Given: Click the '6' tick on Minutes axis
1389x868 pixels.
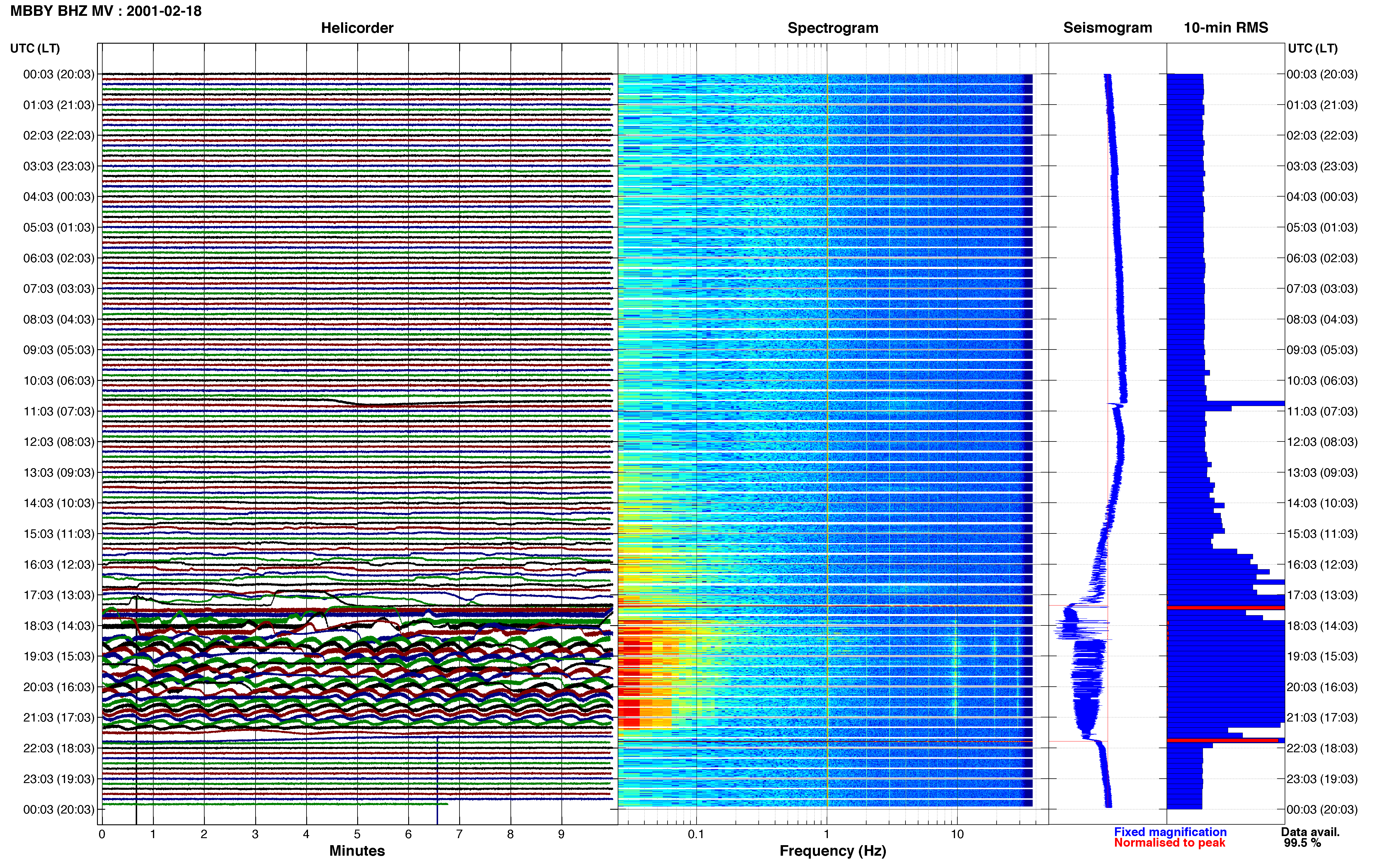Looking at the screenshot, I should pos(408,835).
